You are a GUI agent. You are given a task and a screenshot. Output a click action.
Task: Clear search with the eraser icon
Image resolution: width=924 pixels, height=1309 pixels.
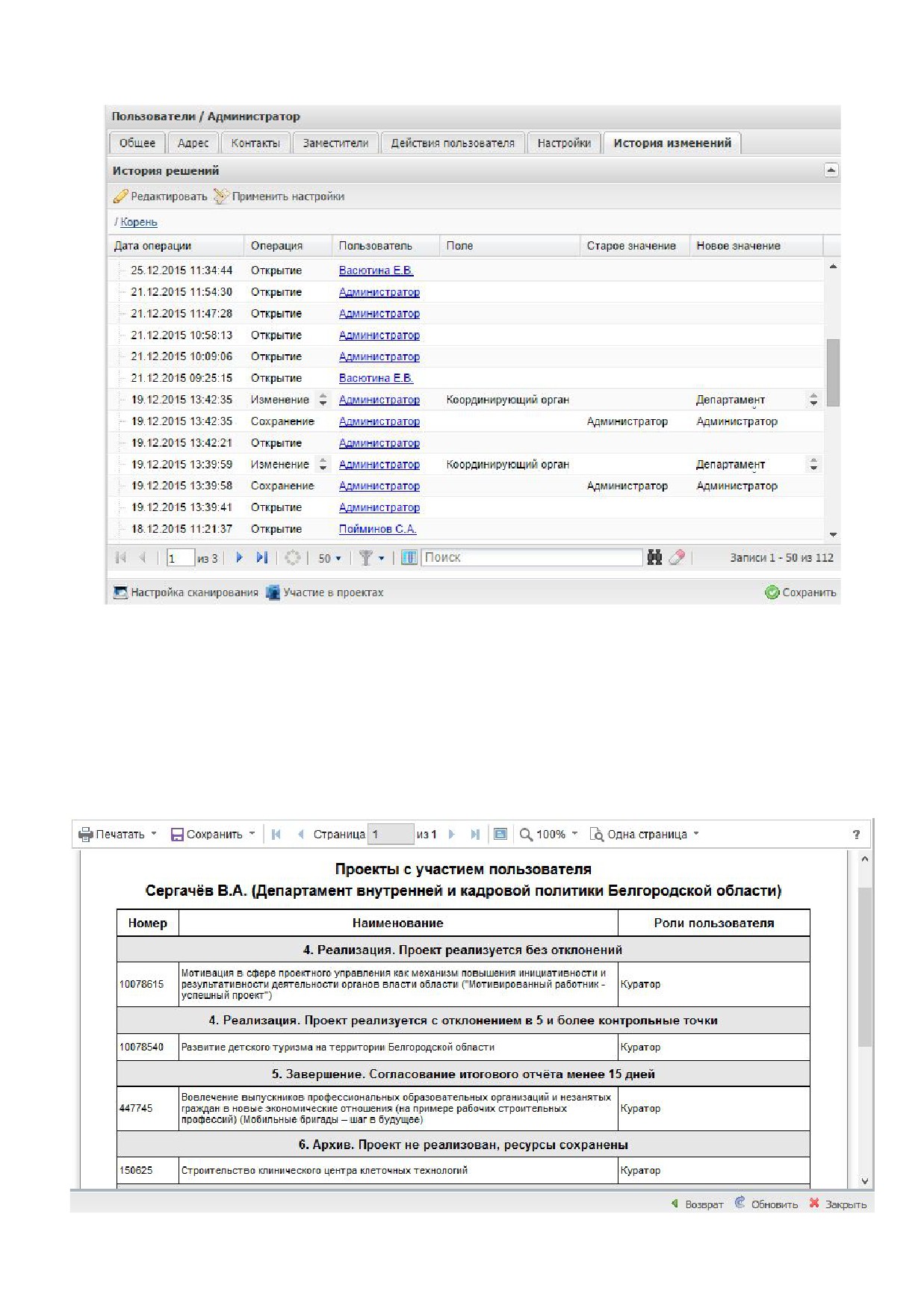point(677,557)
